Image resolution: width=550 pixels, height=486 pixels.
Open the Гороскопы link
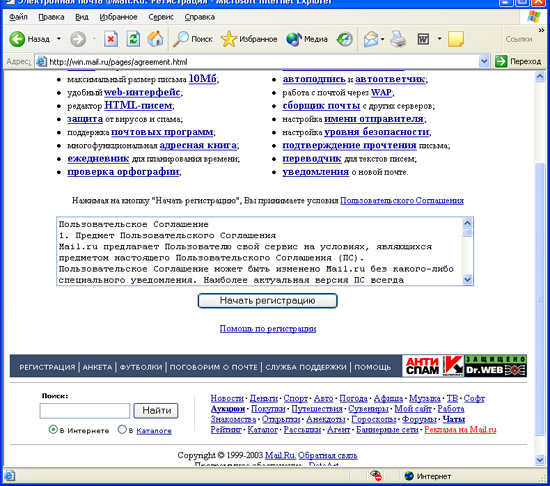374,419
